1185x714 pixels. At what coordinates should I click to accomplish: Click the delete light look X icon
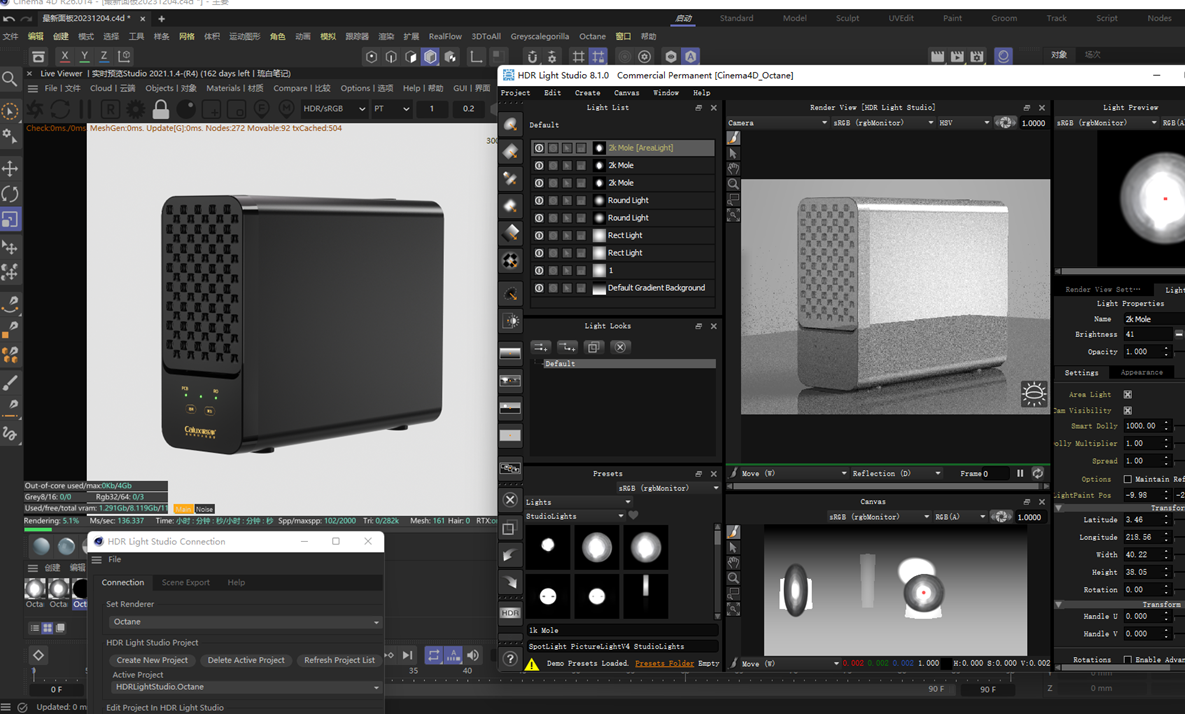(x=620, y=347)
